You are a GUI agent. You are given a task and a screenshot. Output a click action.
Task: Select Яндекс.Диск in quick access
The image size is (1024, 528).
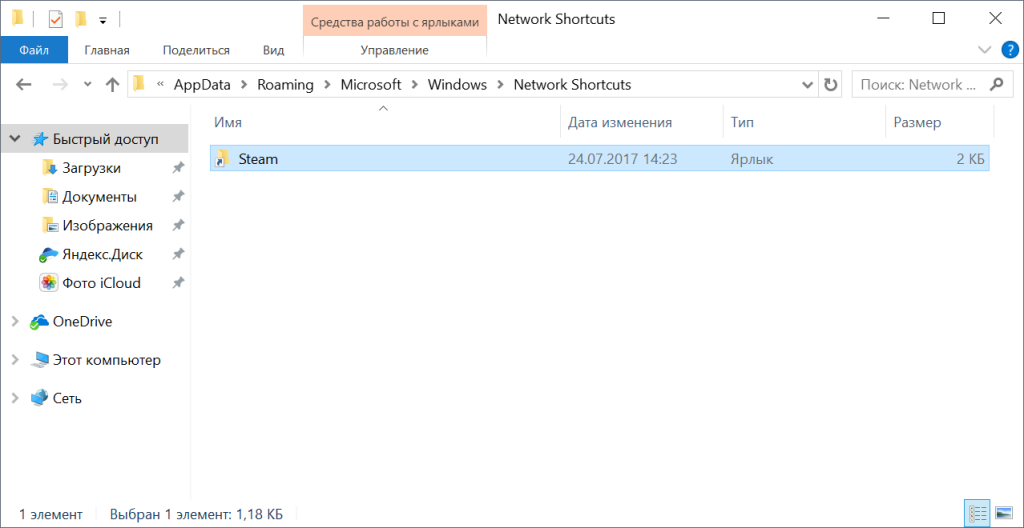coord(100,254)
